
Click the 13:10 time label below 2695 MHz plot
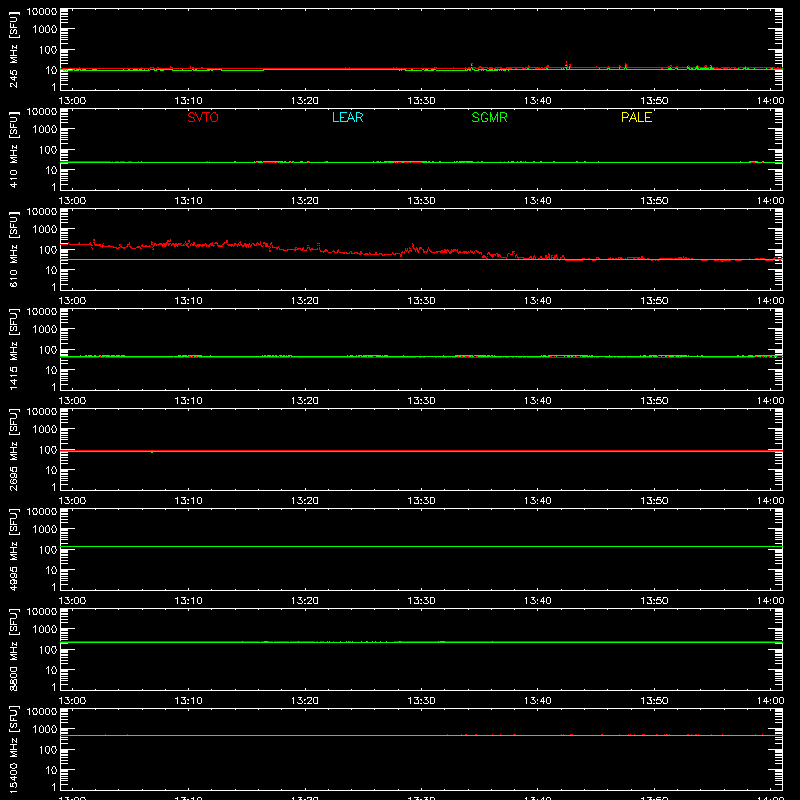pos(188,501)
